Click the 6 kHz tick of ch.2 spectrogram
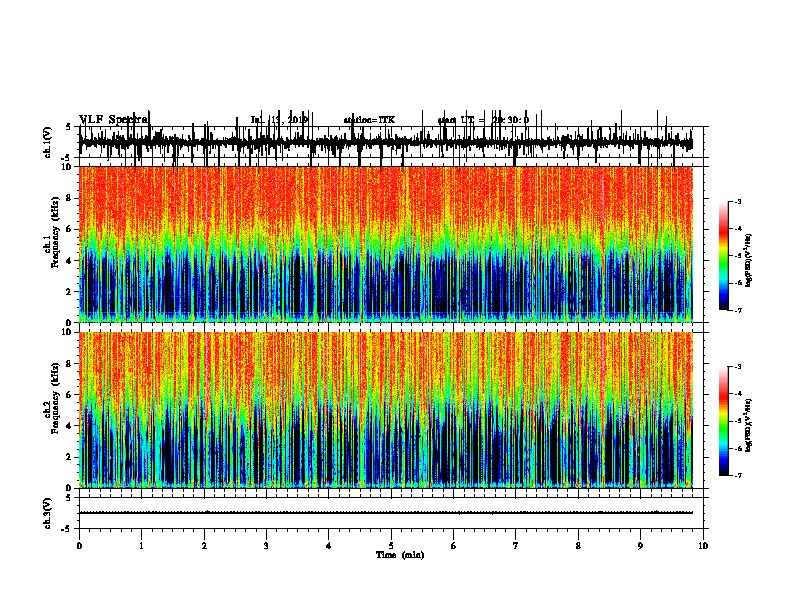Image resolution: width=792 pixels, height=612 pixels. (70, 395)
